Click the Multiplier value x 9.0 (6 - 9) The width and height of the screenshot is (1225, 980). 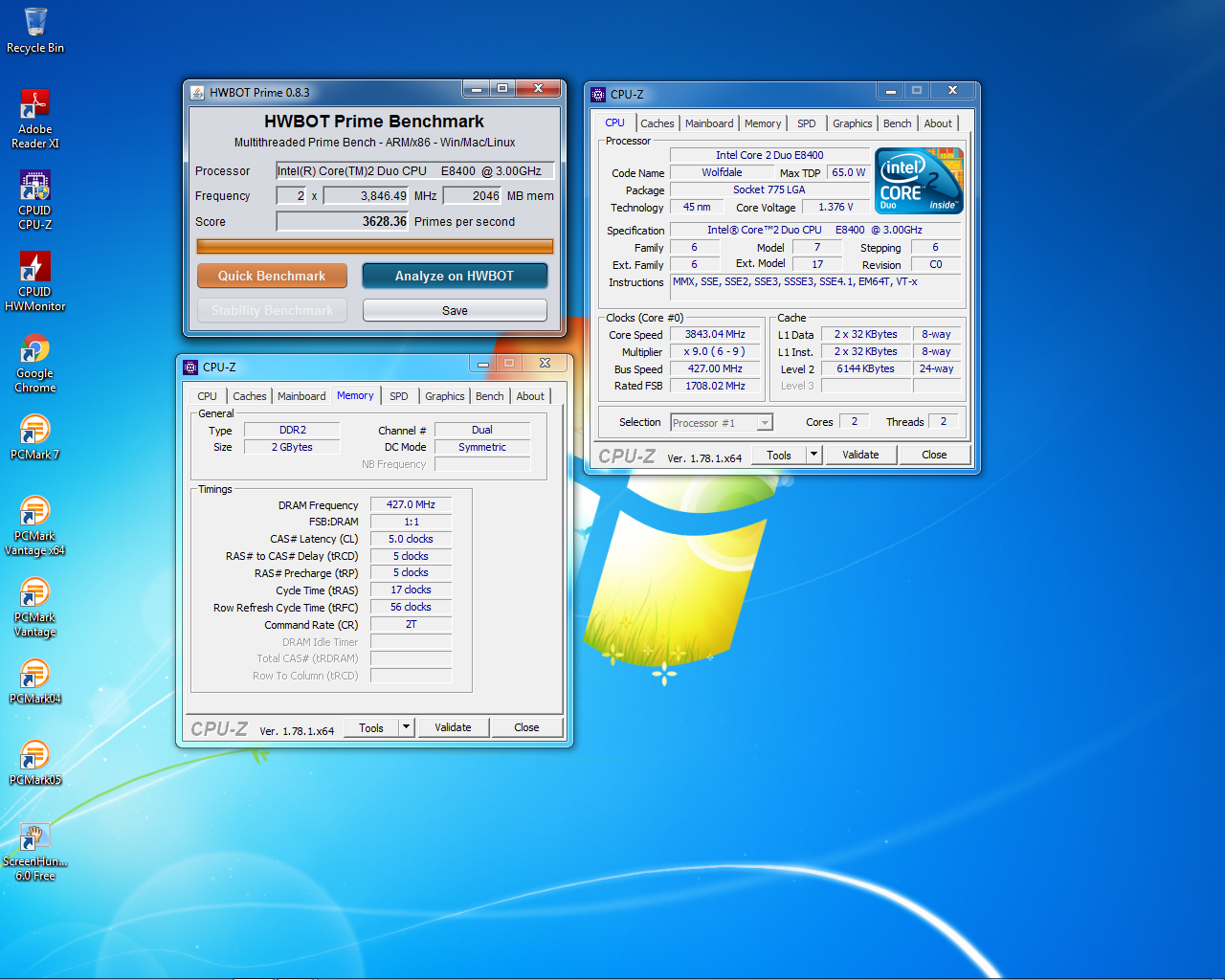tap(715, 351)
